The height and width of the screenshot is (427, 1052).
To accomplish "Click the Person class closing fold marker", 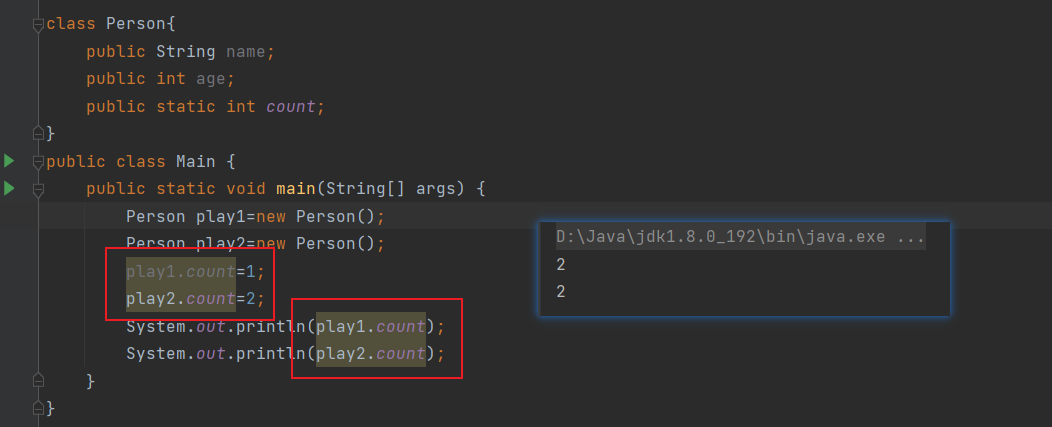I will [x=38, y=132].
